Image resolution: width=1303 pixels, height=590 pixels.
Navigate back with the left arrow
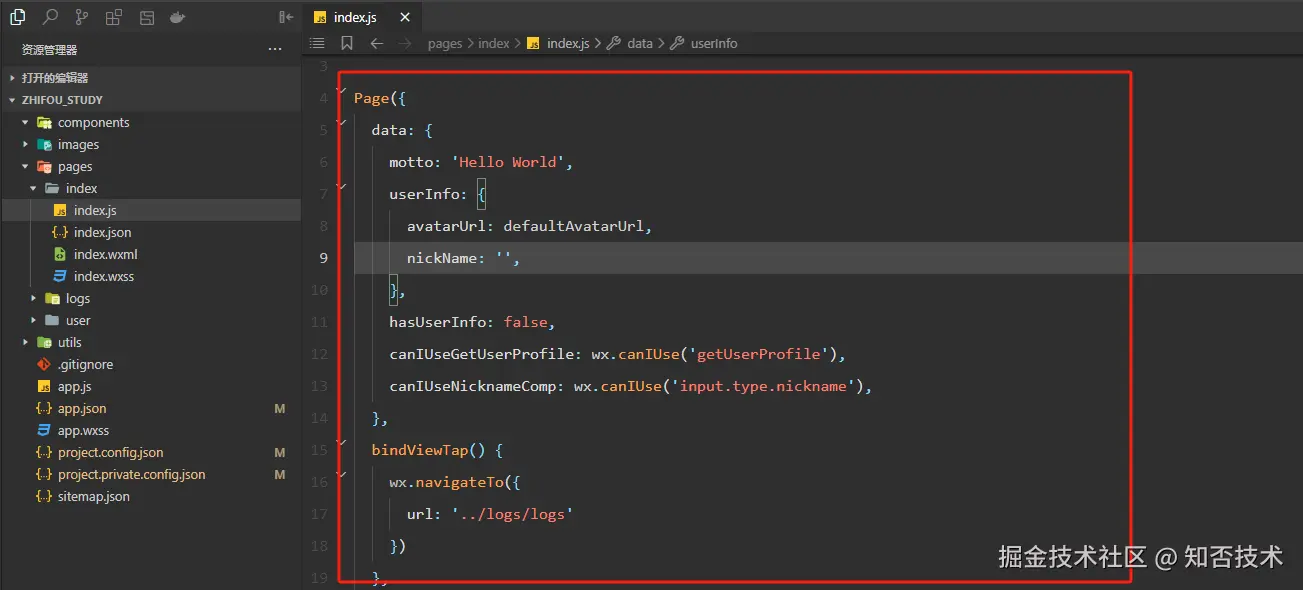click(x=376, y=43)
